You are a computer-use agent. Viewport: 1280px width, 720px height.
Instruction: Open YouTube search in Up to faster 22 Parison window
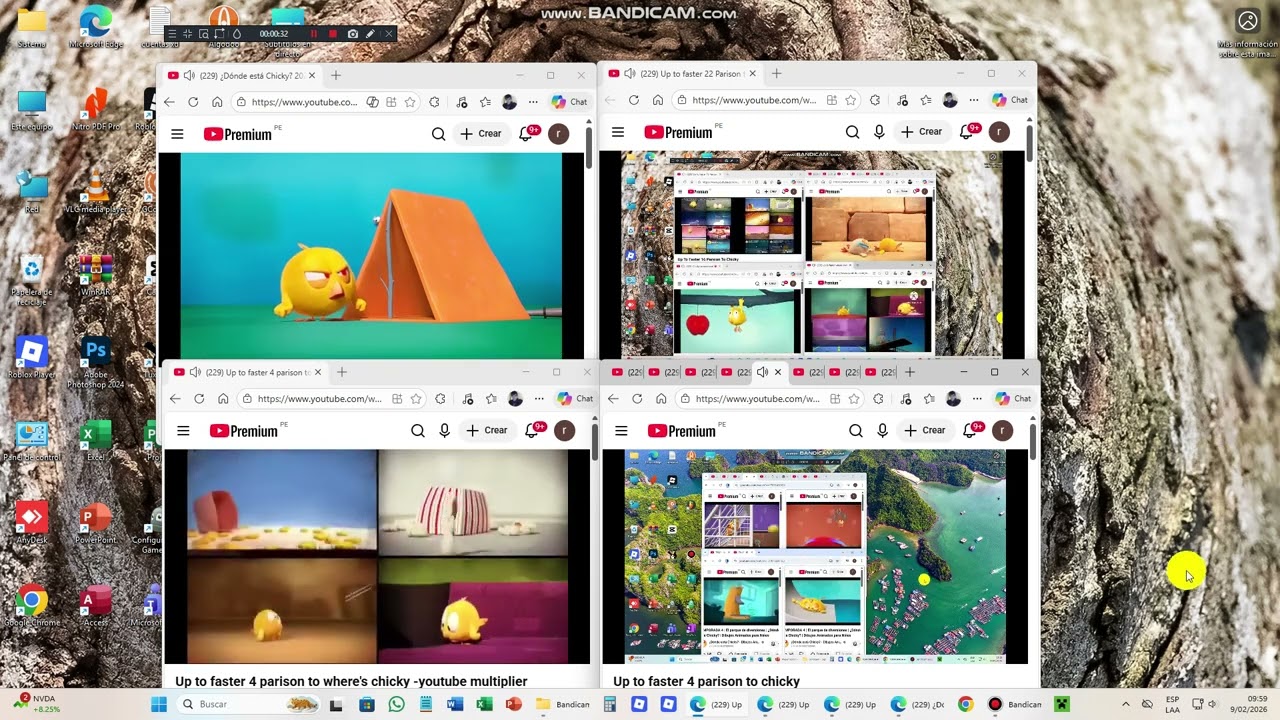(x=852, y=132)
